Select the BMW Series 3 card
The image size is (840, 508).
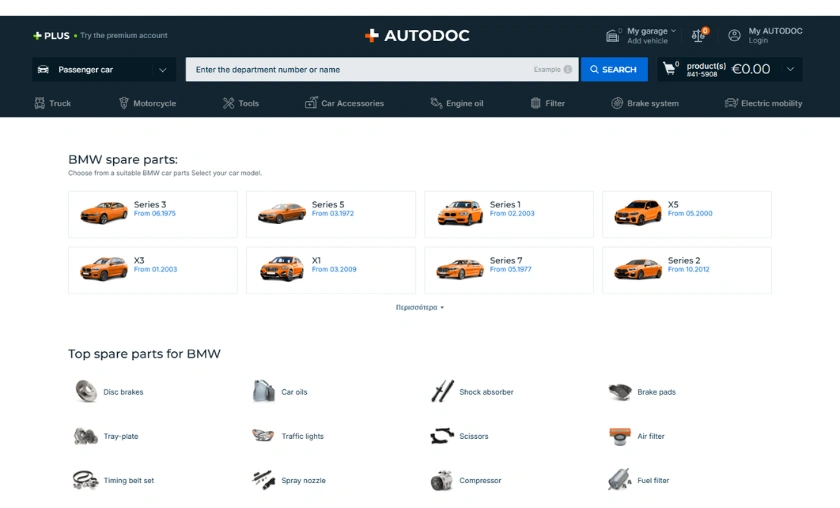[x=153, y=214]
